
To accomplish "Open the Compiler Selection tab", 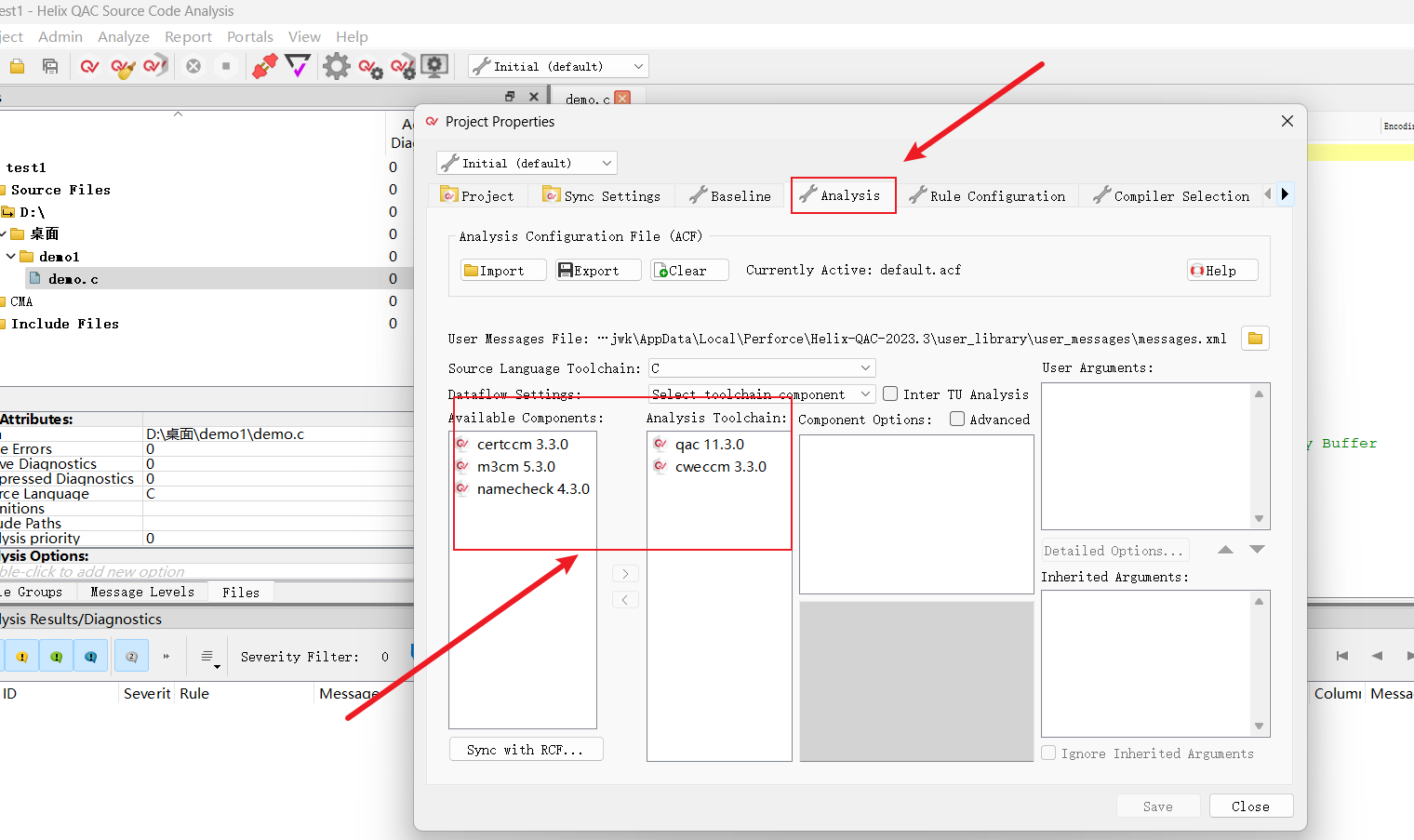I will (x=1172, y=196).
